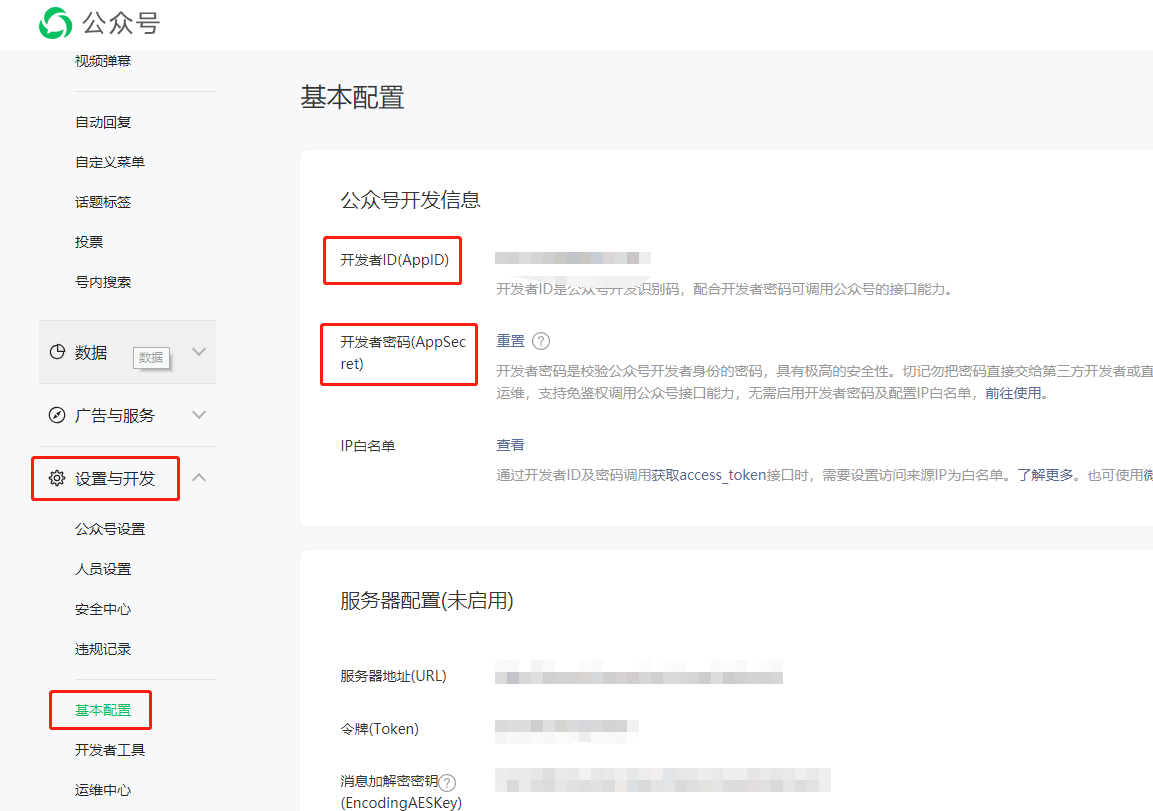The width and height of the screenshot is (1153, 811).
Task: Click the blurred server URL value
Action: pyautogui.click(x=639, y=672)
